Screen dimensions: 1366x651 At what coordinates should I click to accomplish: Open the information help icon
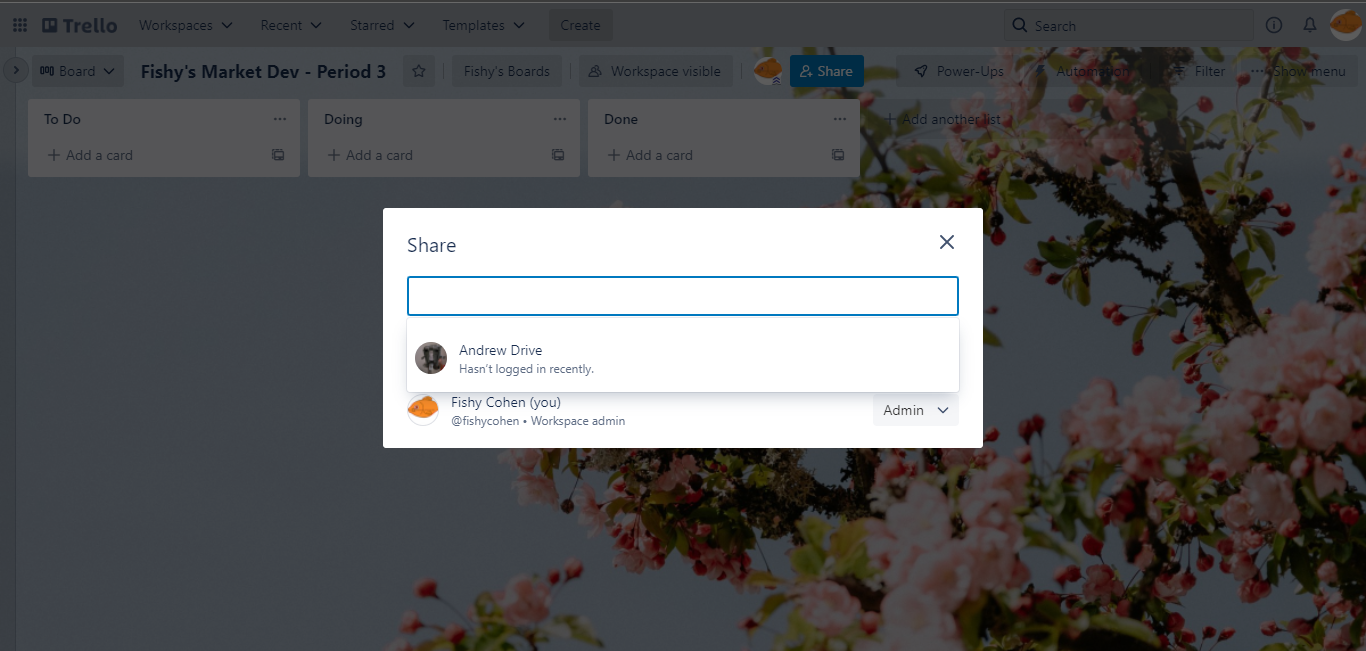click(x=1274, y=25)
